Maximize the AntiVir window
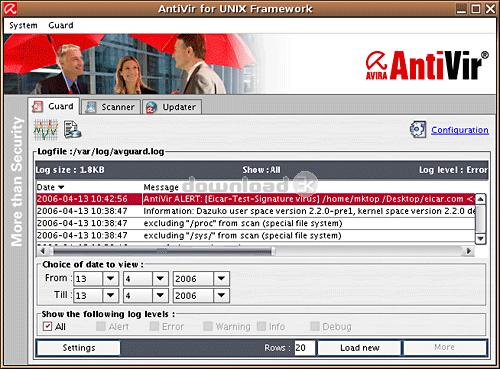 coord(476,9)
